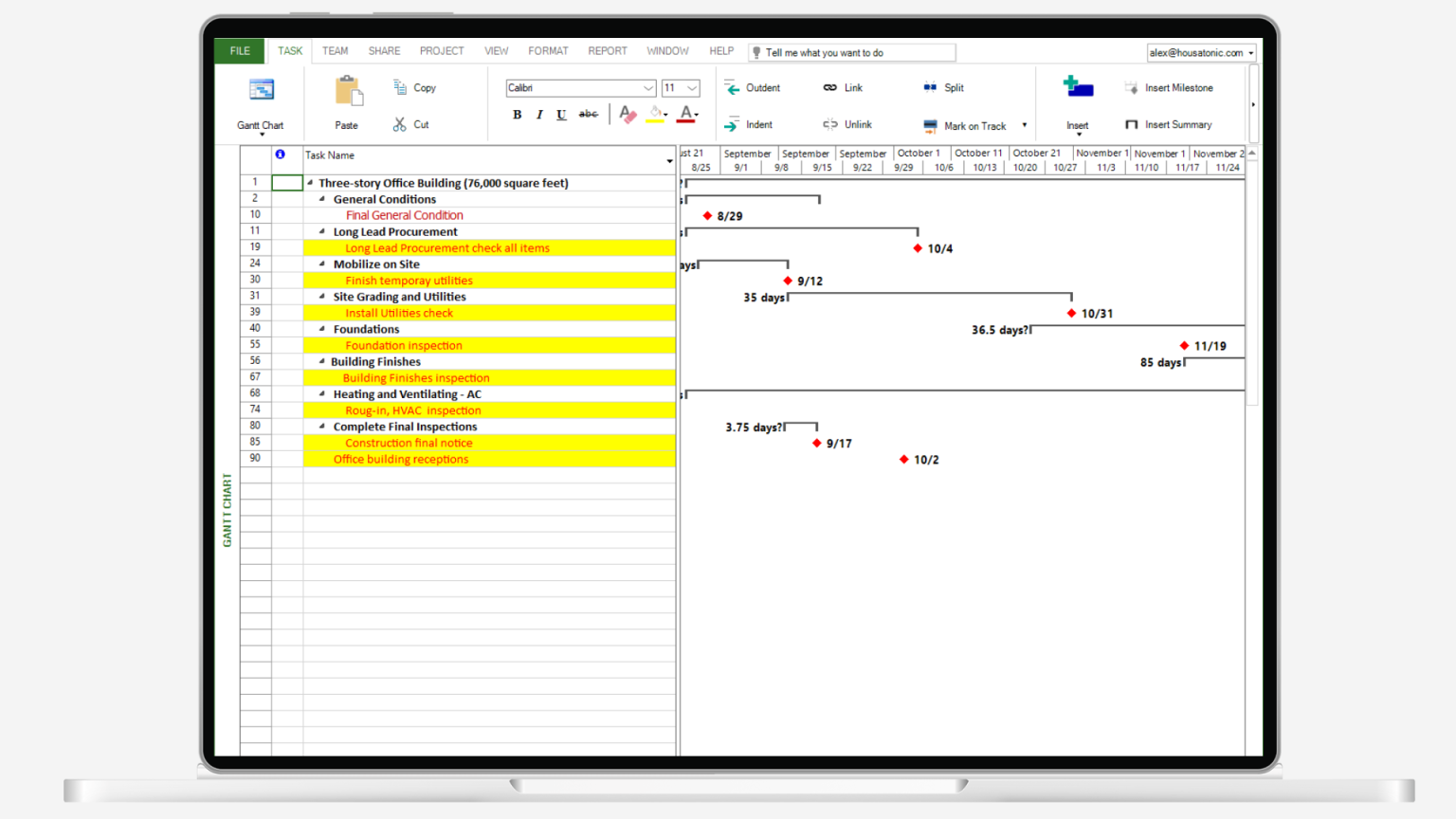This screenshot has height=819, width=1456.
Task: Open the Task Name column dropdown arrow
Action: 669,161
